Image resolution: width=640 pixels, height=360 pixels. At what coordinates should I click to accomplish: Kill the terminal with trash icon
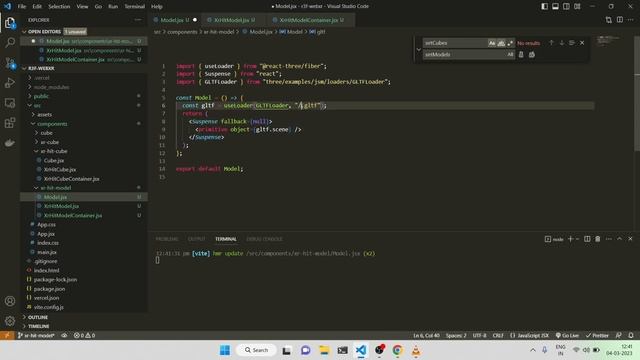pyautogui.click(x=598, y=239)
